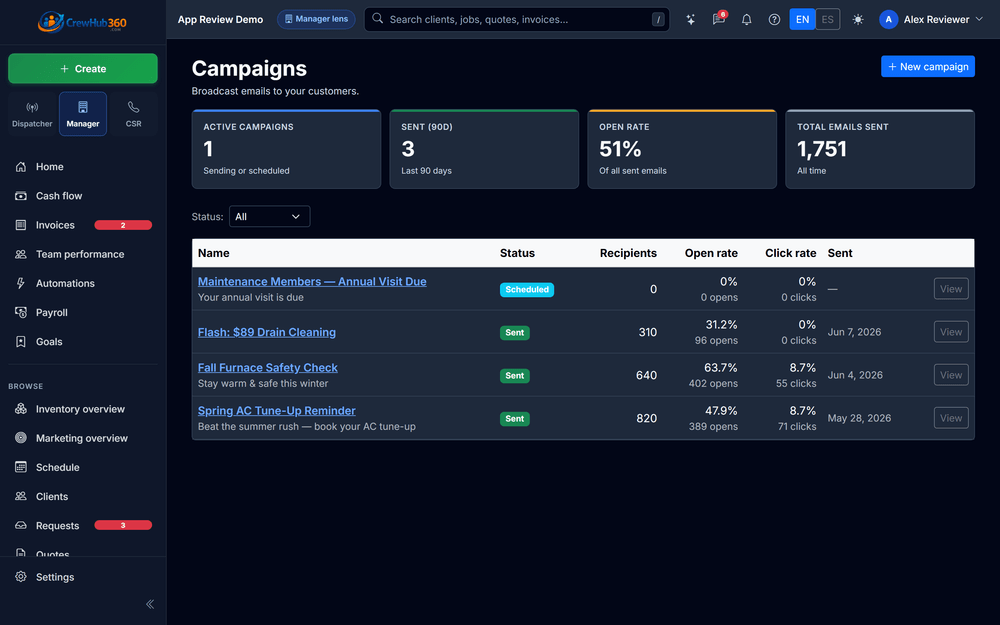Click the Automations lightning icon
The width and height of the screenshot is (1000, 625).
click(21, 283)
